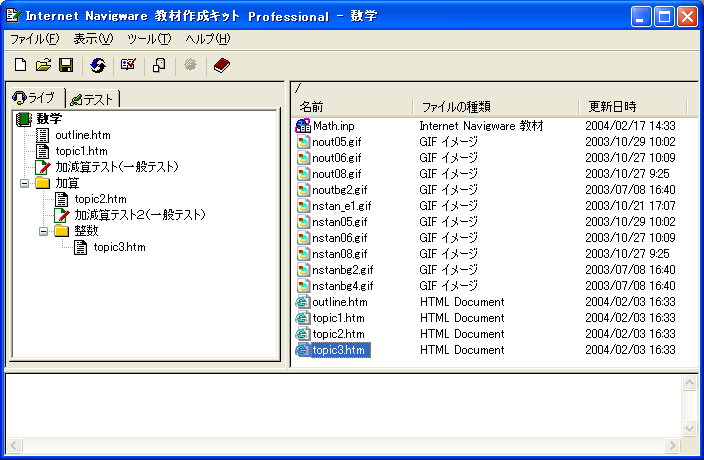Open the ツール(T) menu

tap(149, 39)
